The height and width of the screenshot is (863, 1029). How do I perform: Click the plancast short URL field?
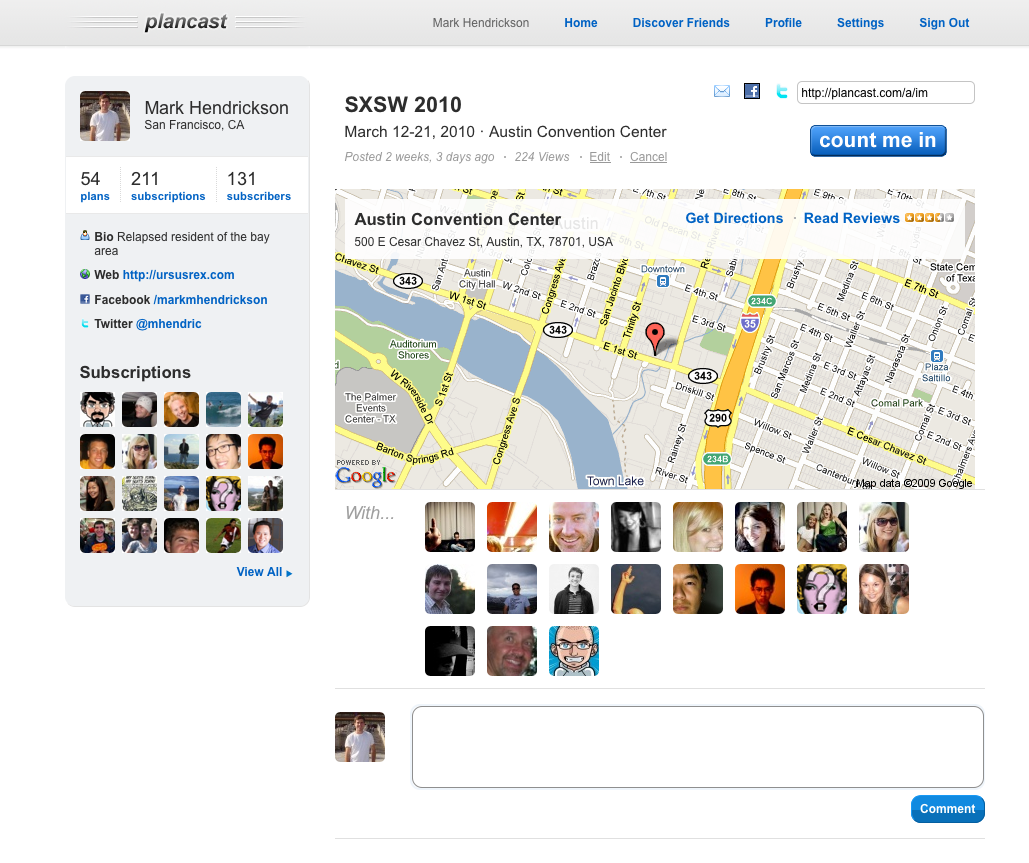[885, 93]
